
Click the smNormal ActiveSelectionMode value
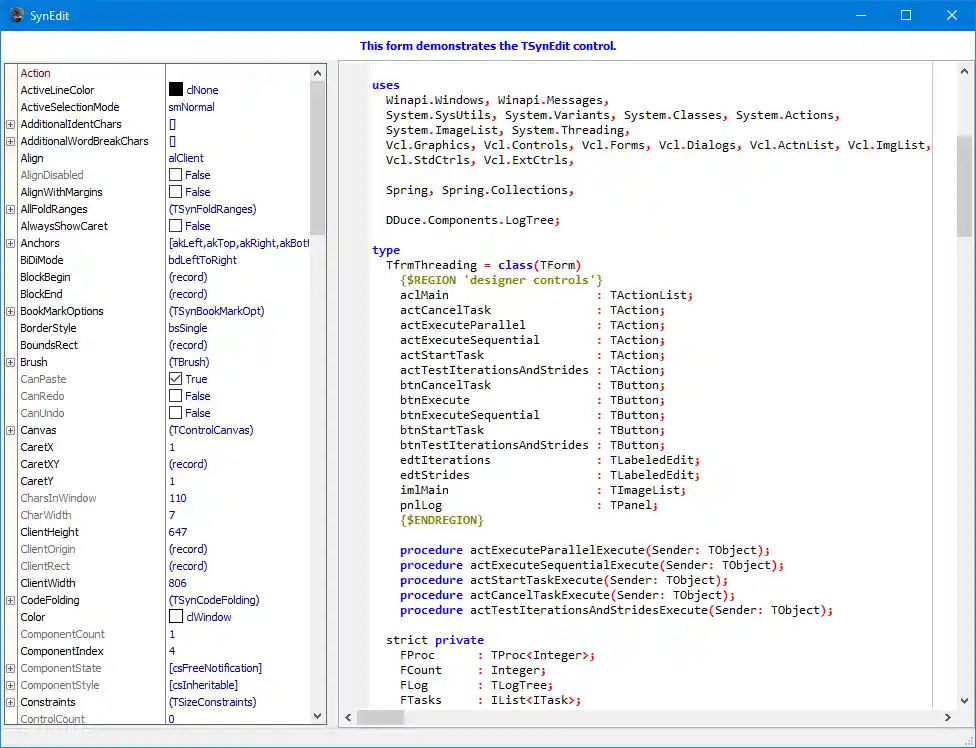click(191, 107)
